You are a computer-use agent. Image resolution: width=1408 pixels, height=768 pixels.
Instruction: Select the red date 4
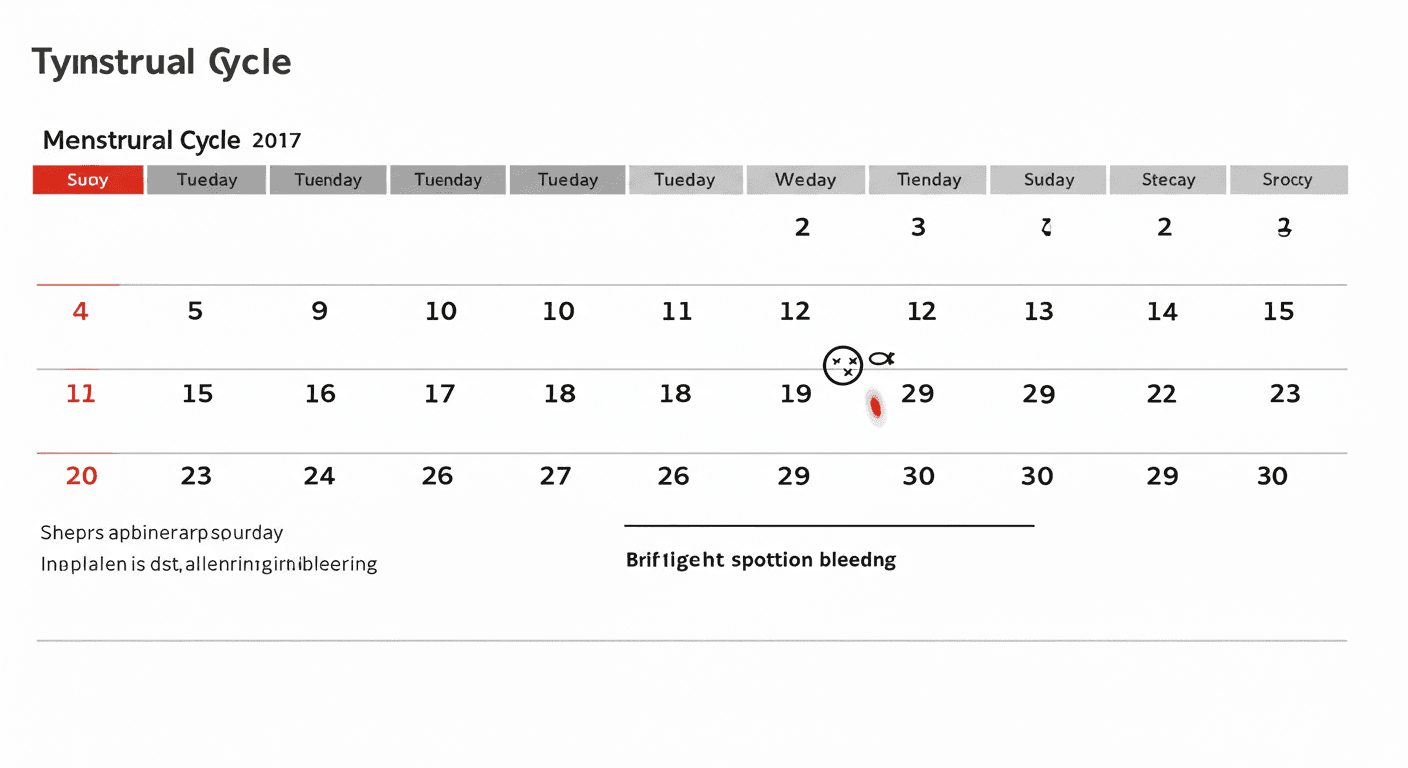tap(80, 312)
